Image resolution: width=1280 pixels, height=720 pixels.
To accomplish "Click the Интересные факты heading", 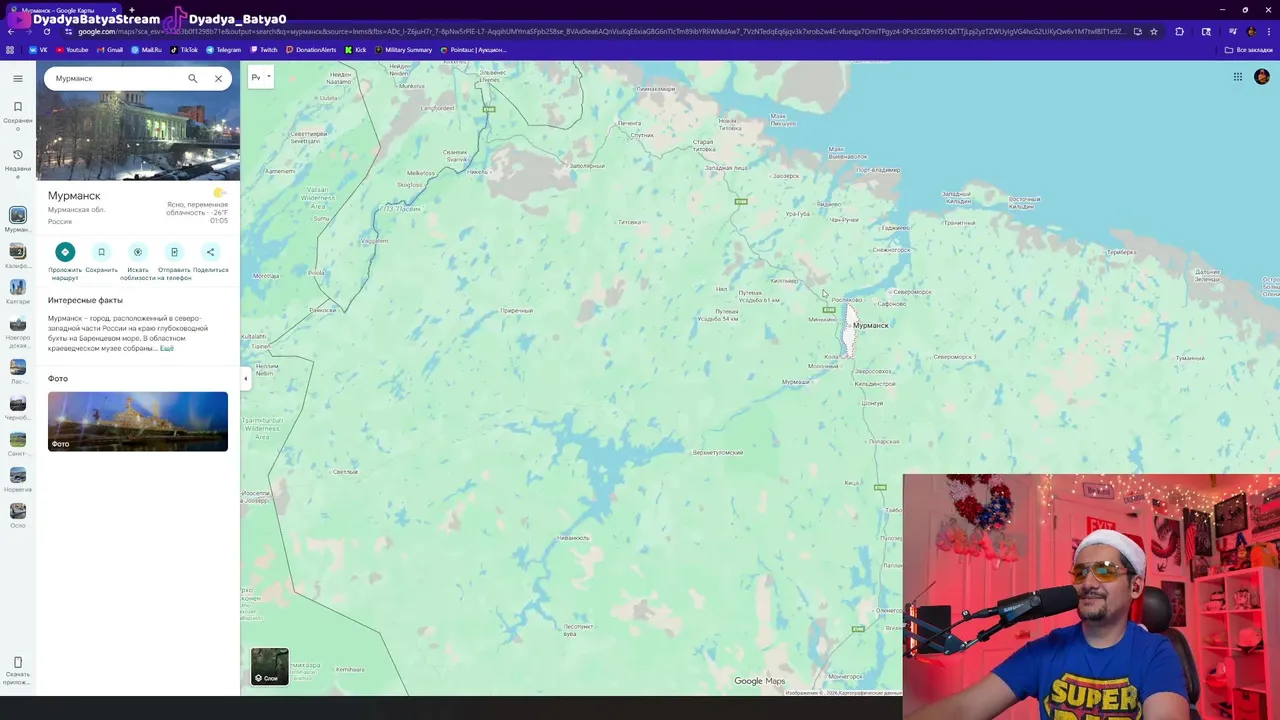I will click(85, 300).
